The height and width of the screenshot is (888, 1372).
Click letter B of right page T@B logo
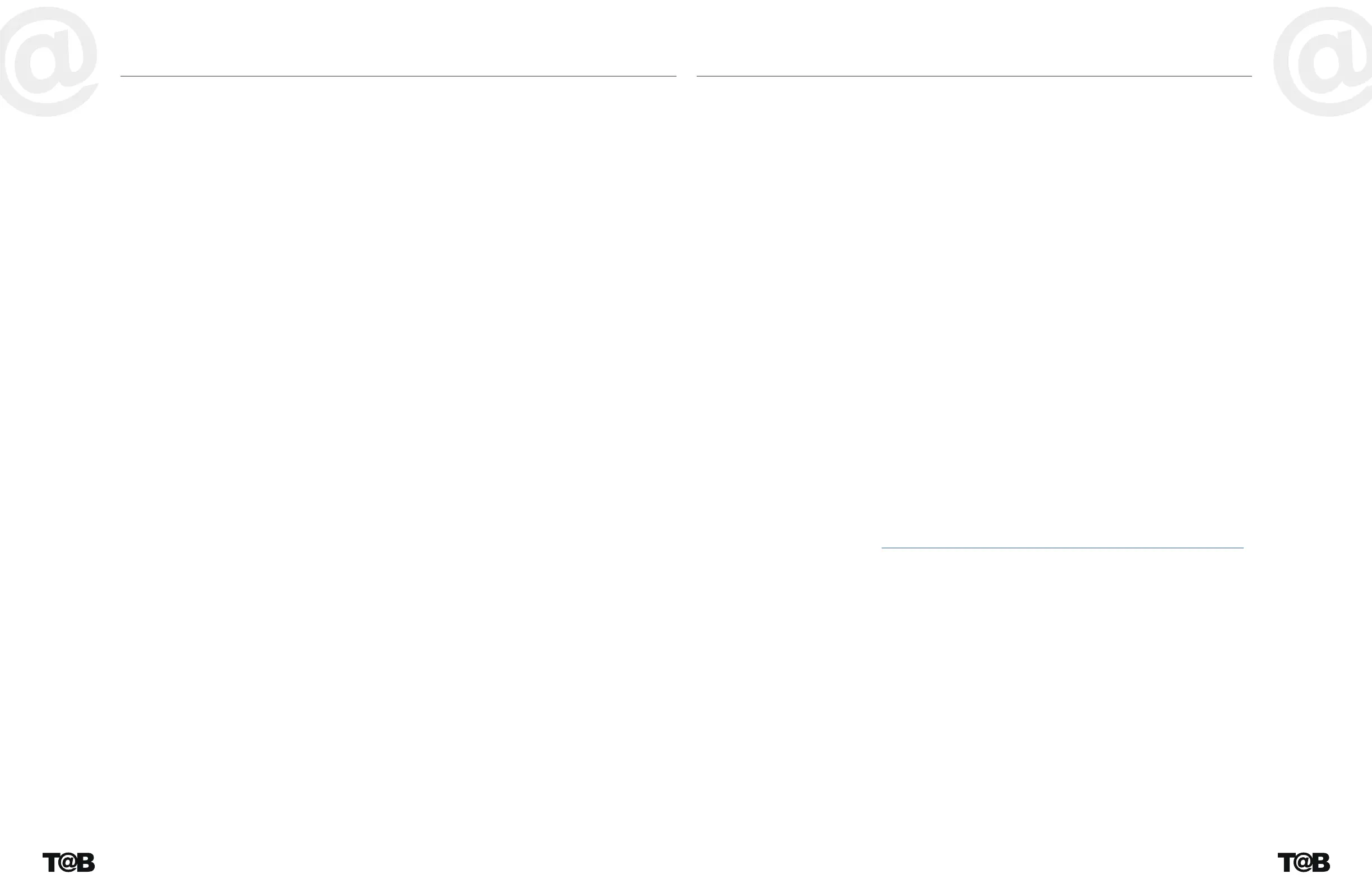click(x=1321, y=863)
